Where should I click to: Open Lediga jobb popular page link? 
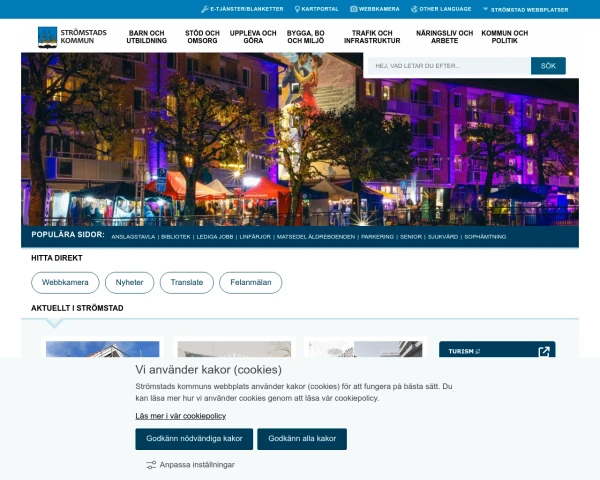pyautogui.click(x=215, y=237)
